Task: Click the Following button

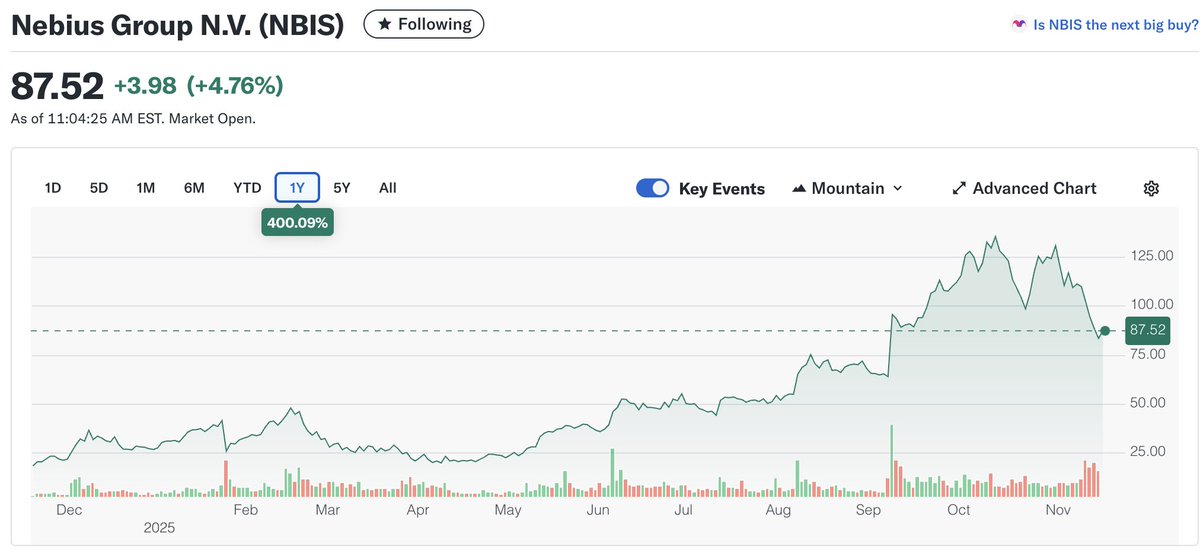Action: [424, 24]
